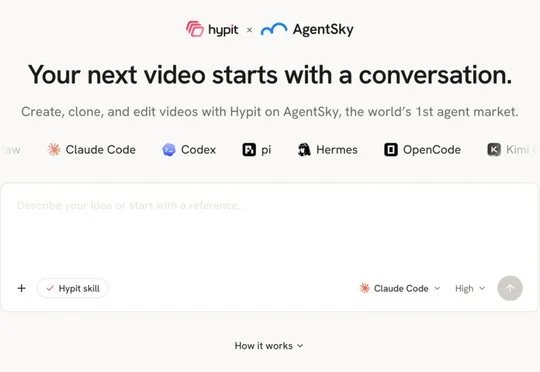540x372 pixels.
Task: Toggle the Hypit skill chip
Action: pyautogui.click(x=72, y=288)
